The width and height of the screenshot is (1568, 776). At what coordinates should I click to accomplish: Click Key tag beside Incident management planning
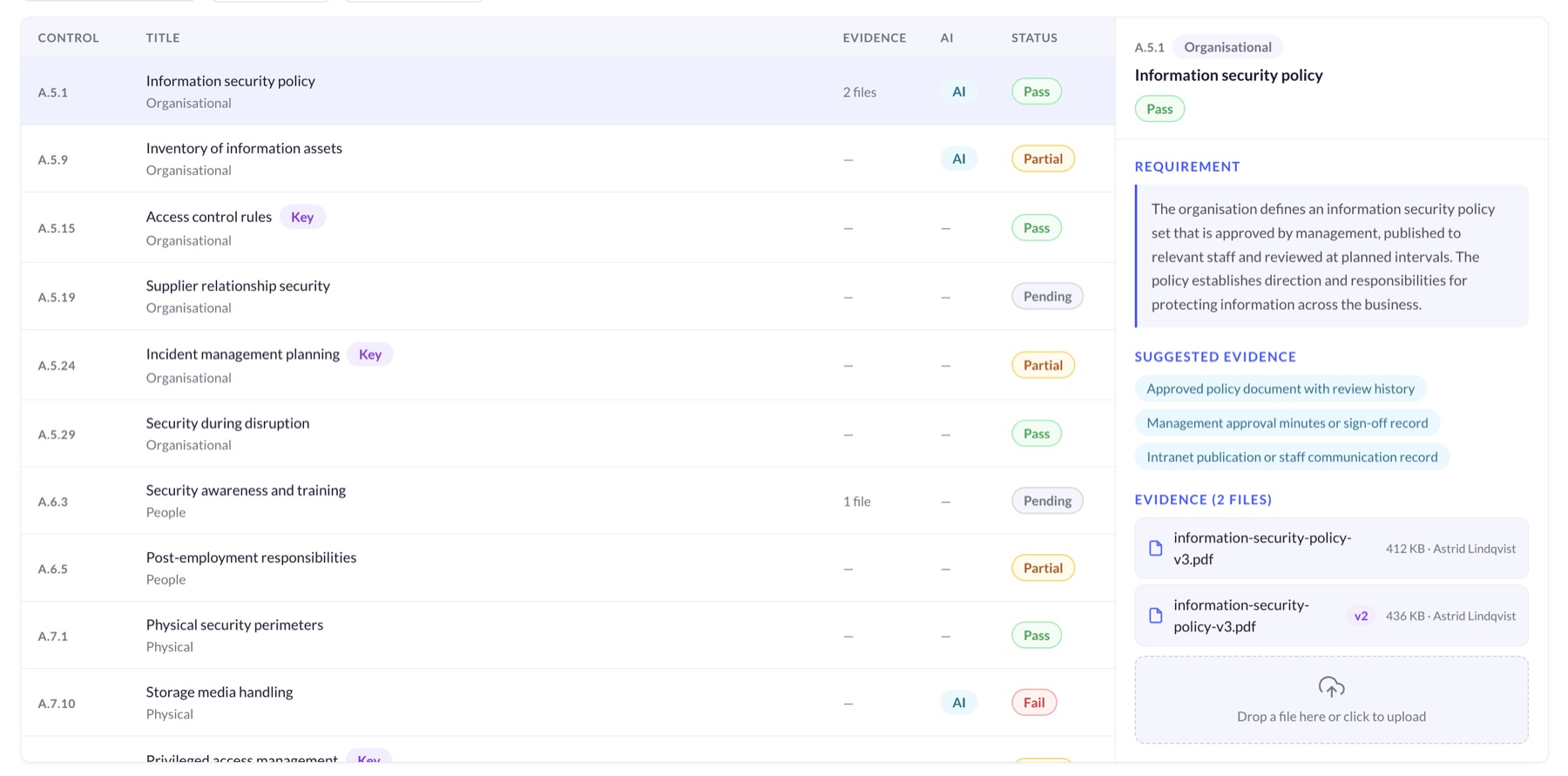(370, 354)
